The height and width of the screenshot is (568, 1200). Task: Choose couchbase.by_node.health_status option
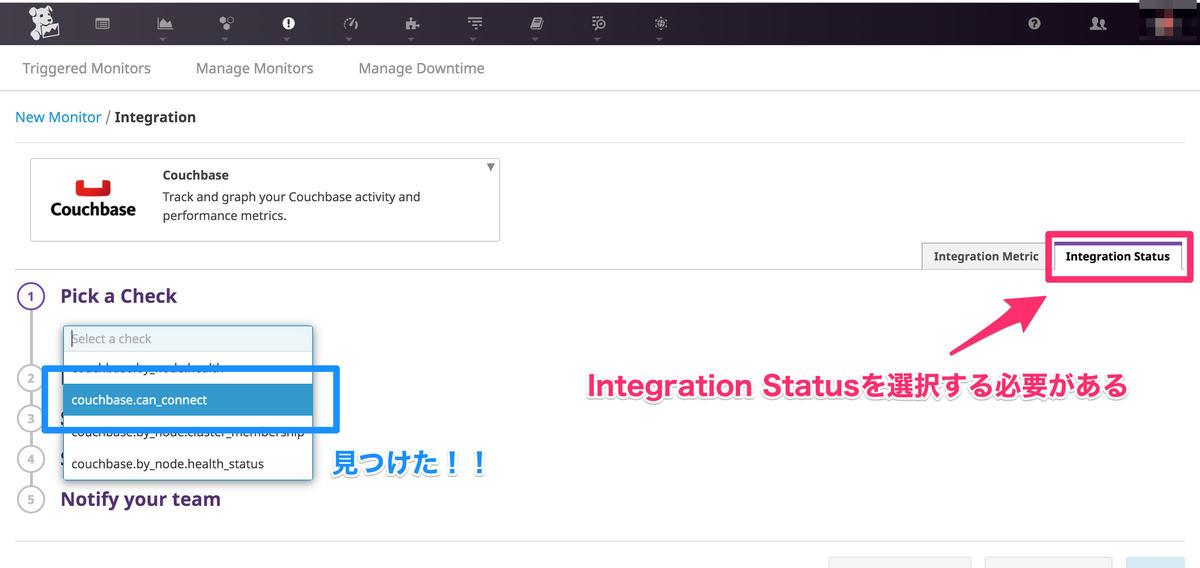(188, 463)
